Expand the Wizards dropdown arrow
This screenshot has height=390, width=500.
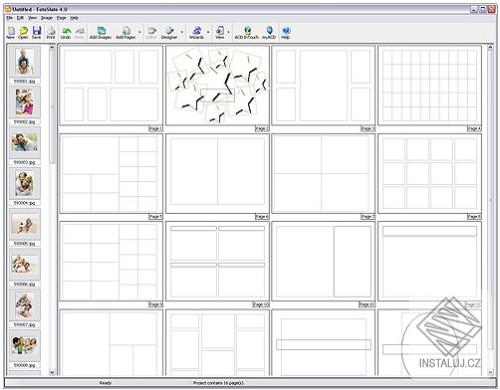(208, 32)
